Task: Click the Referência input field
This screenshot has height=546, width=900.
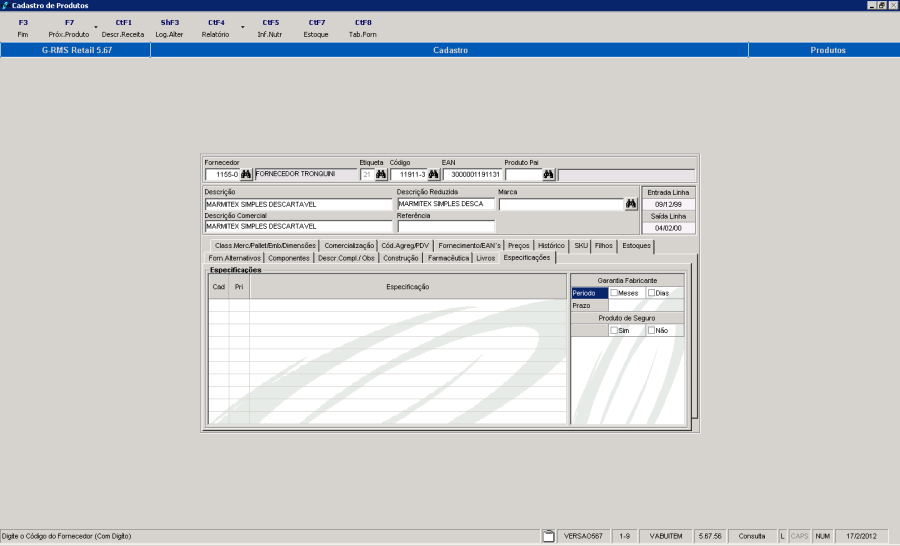Action: pyautogui.click(x=446, y=226)
